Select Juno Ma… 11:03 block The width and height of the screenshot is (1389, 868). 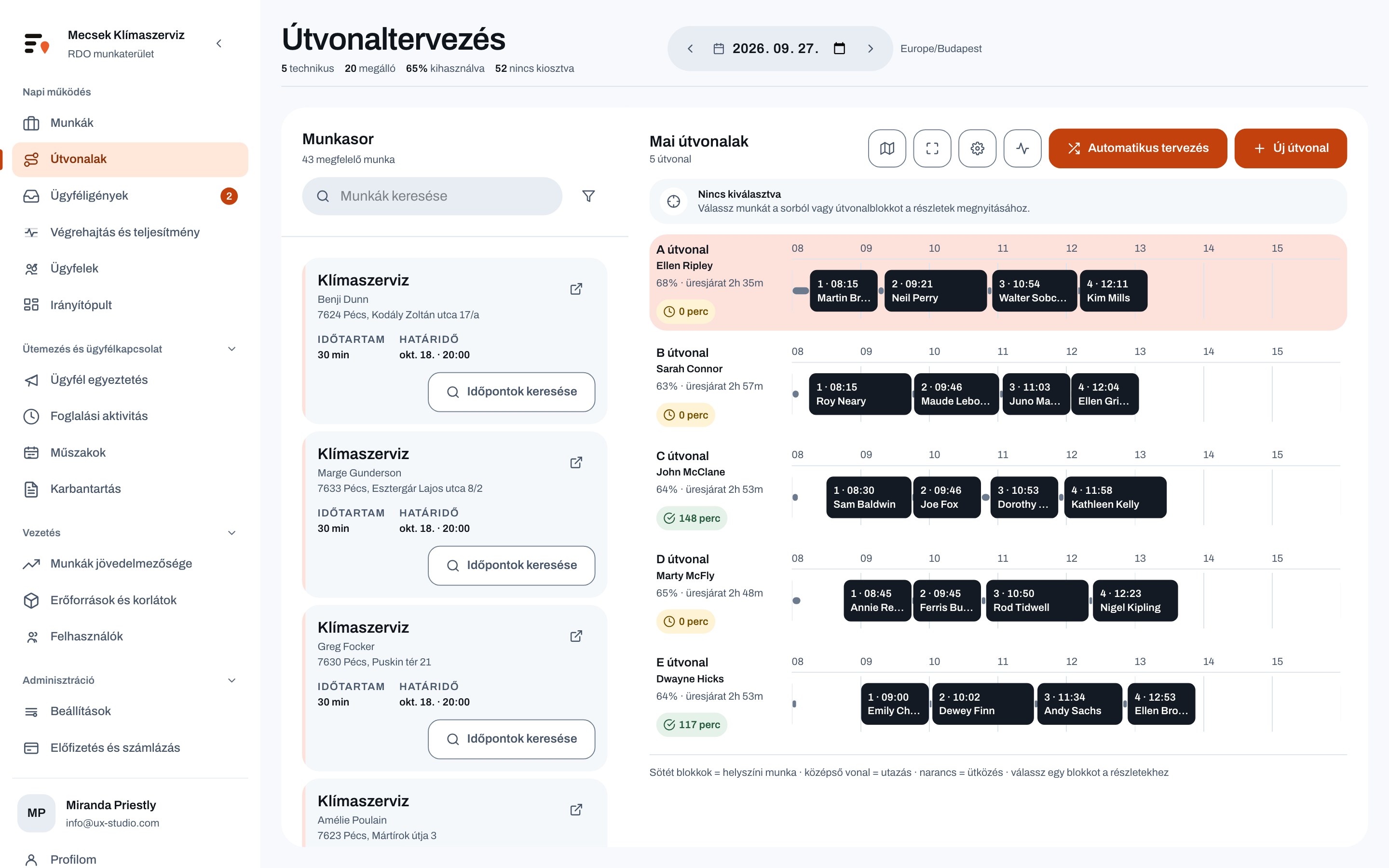[x=1036, y=394]
